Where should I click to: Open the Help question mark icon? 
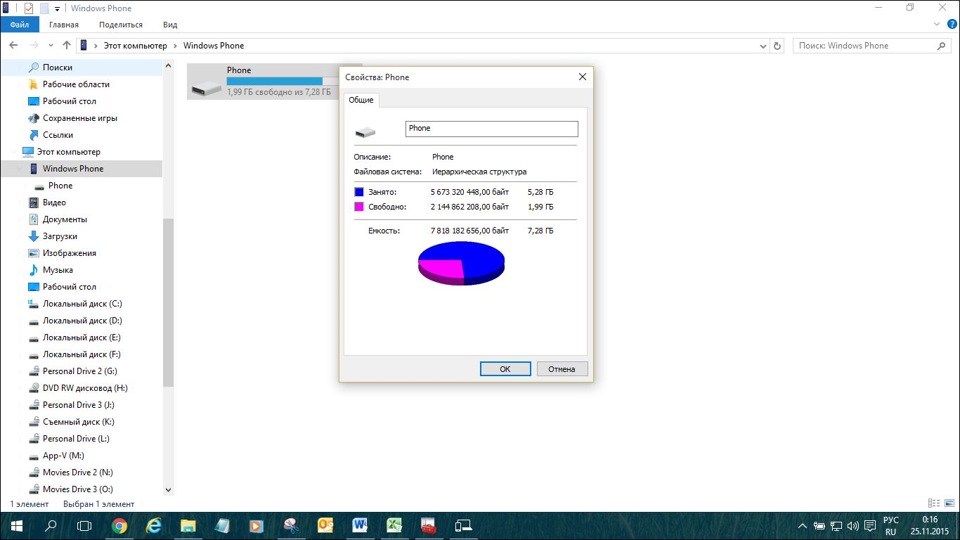pos(952,24)
